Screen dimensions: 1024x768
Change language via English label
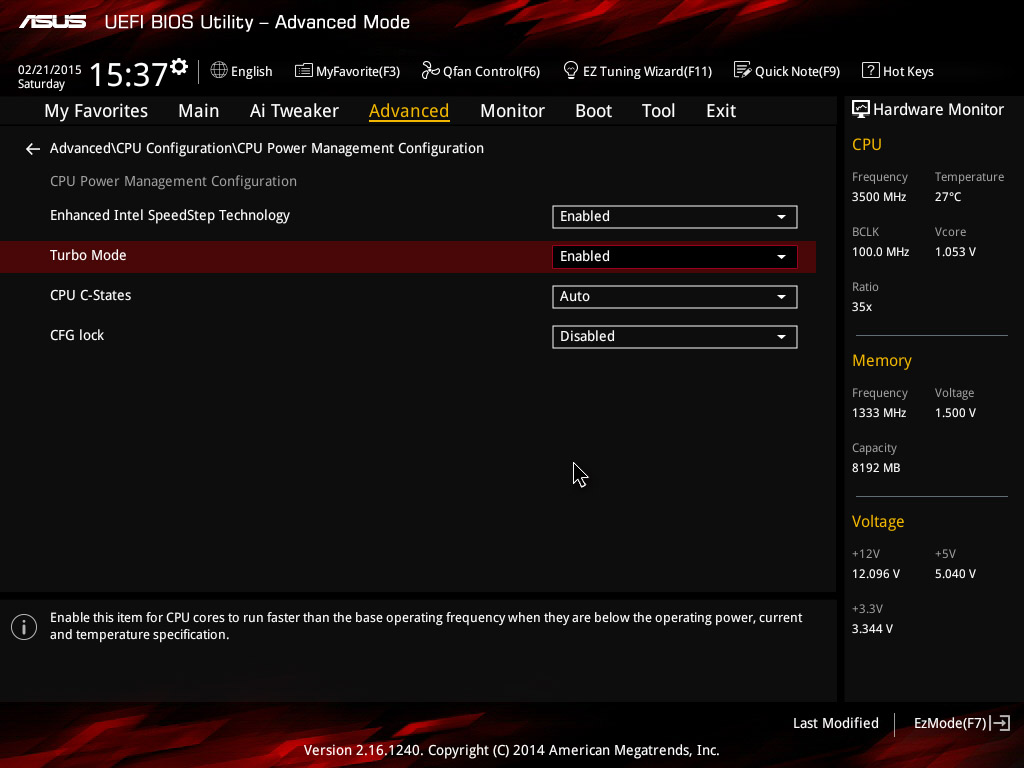coord(251,72)
